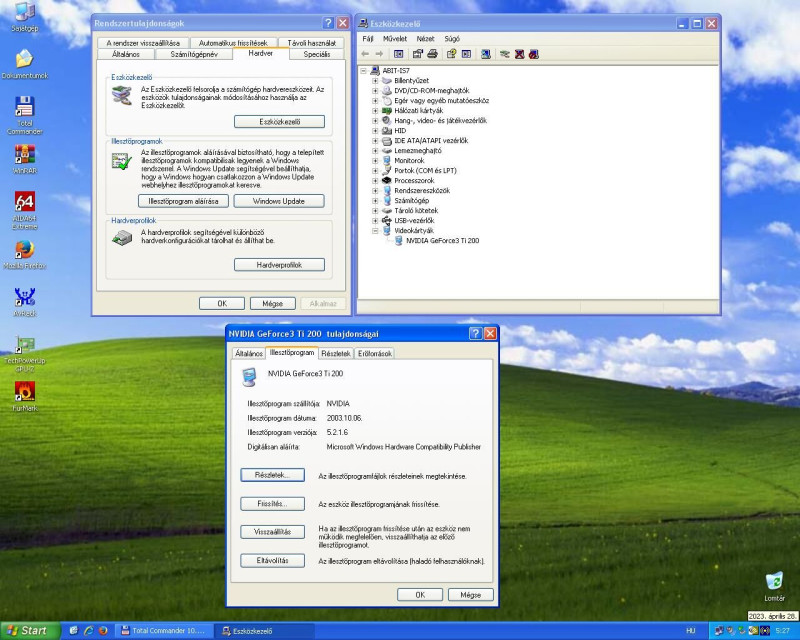Select the Mozilla Firefox desktop icon

click(24, 254)
